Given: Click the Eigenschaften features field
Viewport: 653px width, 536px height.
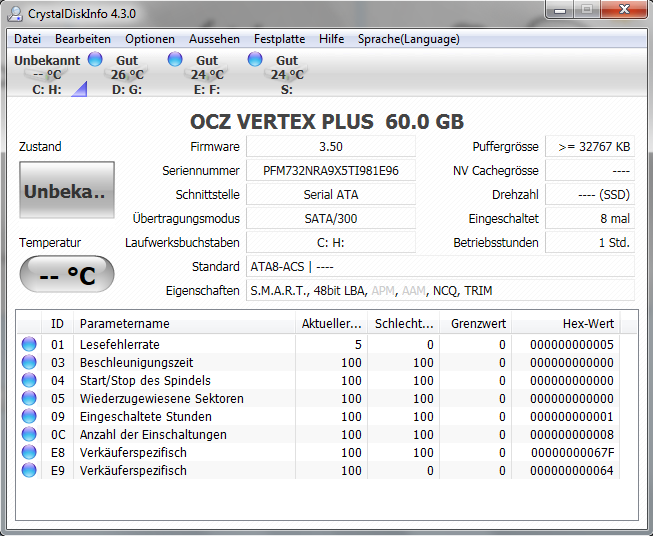Looking at the screenshot, I should tap(440, 291).
